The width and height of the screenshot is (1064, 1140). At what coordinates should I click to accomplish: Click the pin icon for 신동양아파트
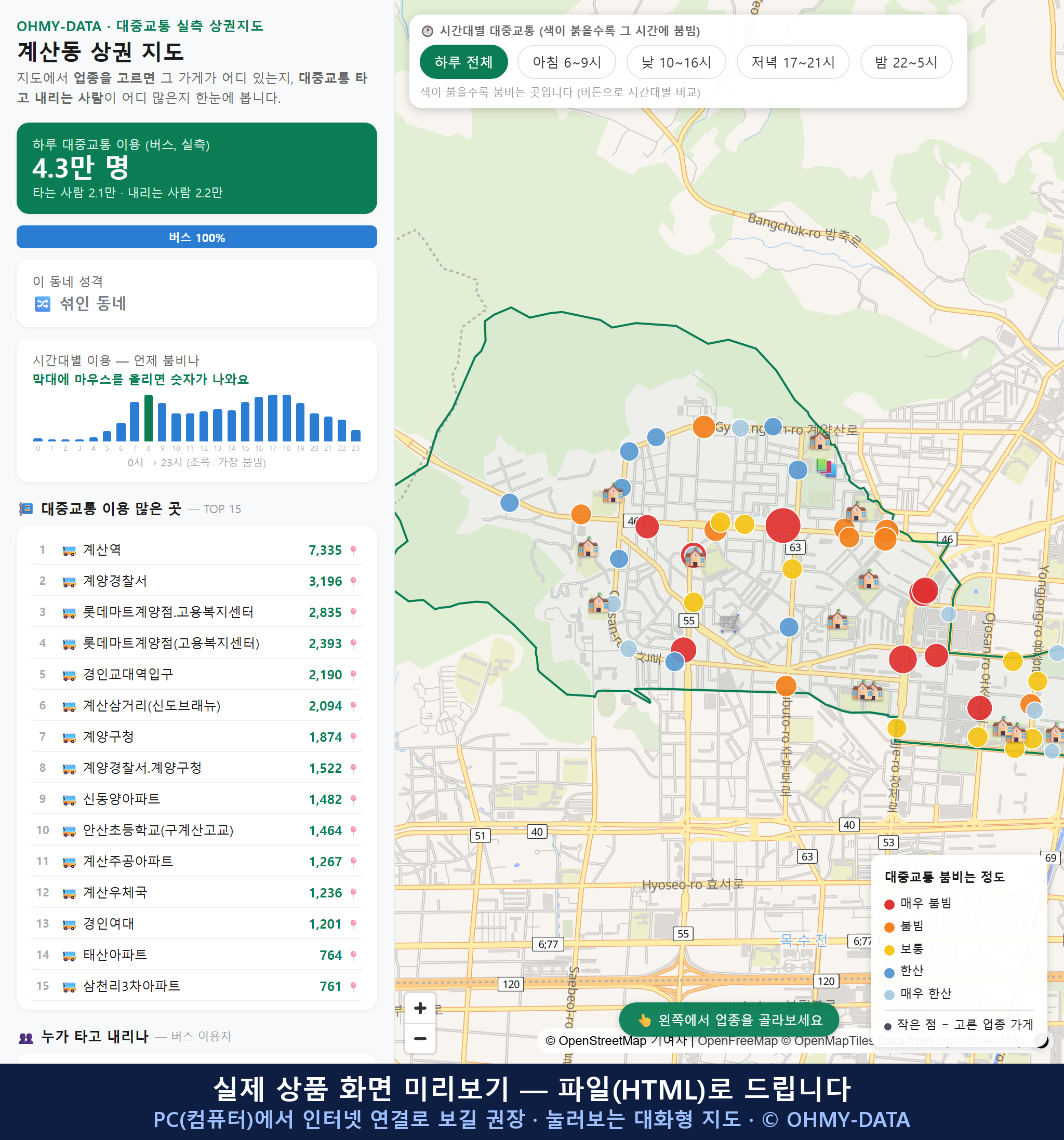(x=353, y=799)
